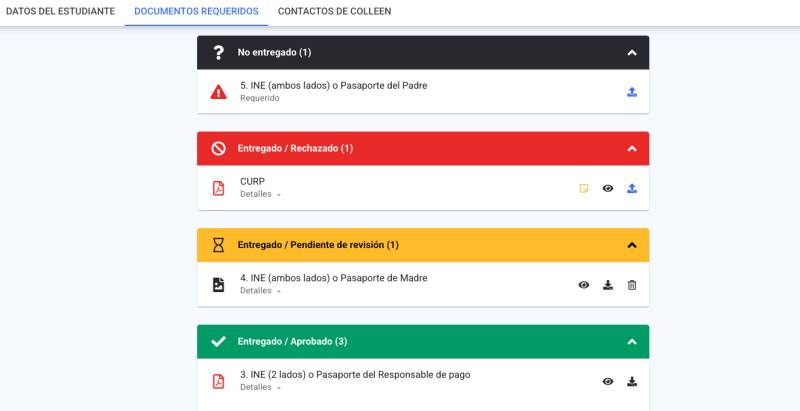This screenshot has width=800, height=411.
Task: Download the Responsable de pago document
Action: point(632,381)
